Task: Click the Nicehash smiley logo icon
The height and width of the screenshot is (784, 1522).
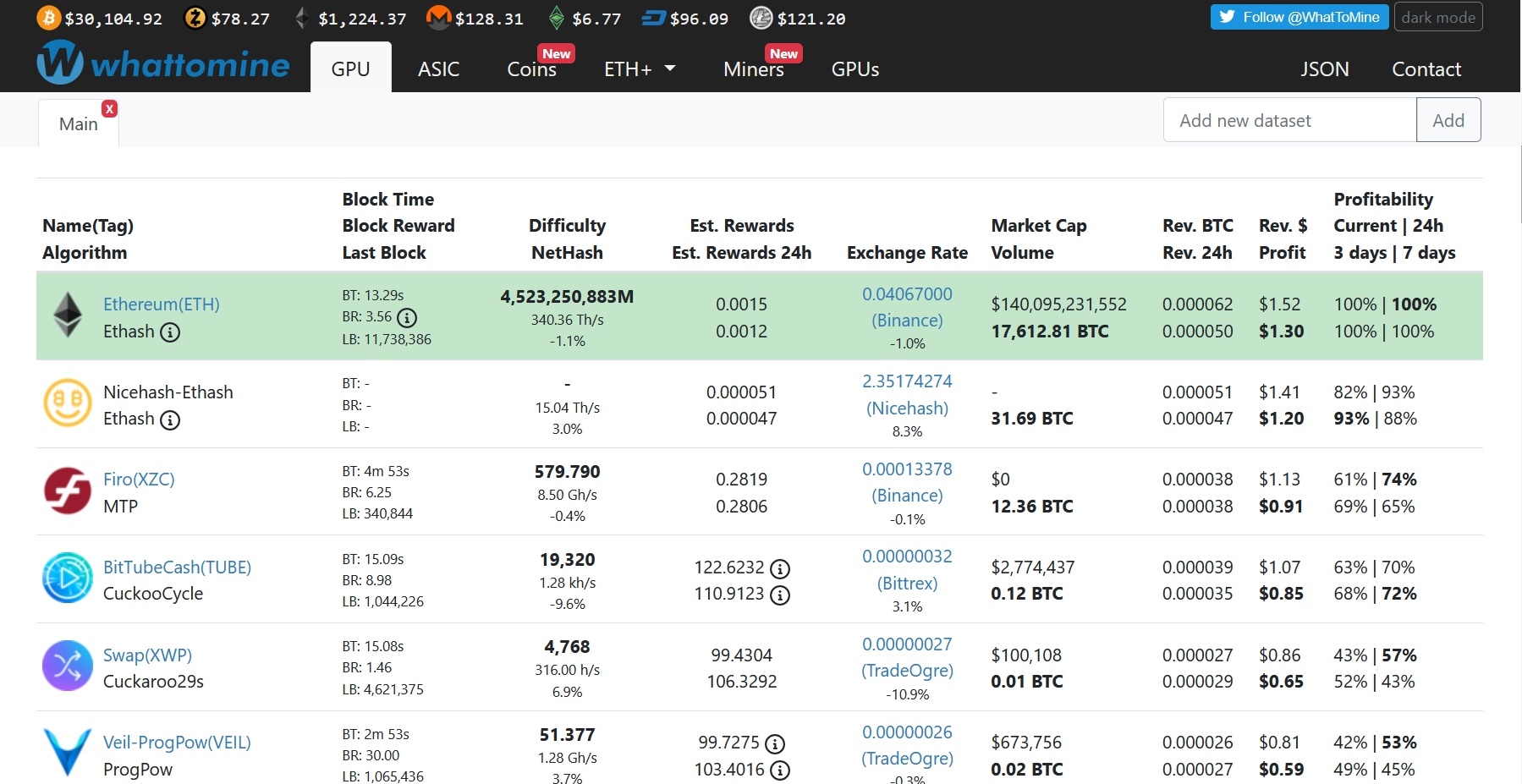Action: (68, 403)
